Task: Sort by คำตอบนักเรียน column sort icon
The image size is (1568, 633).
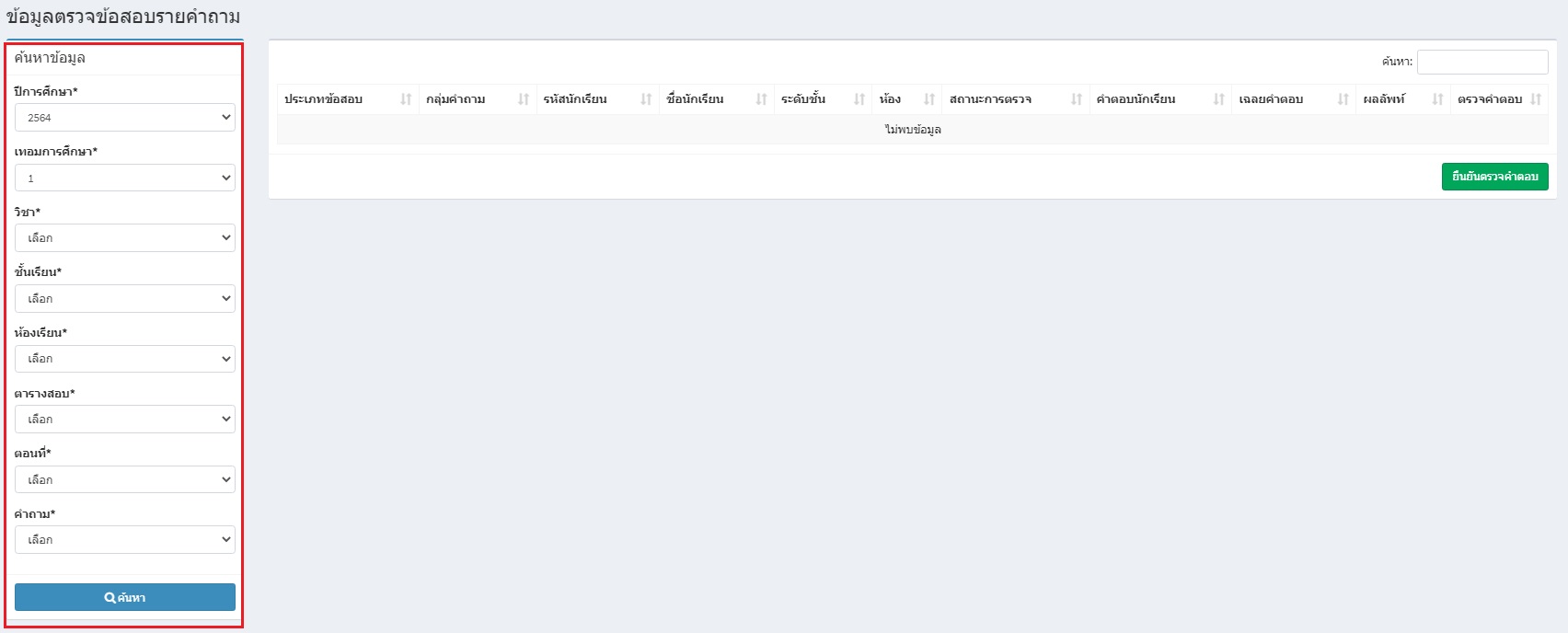Action: (1219, 99)
